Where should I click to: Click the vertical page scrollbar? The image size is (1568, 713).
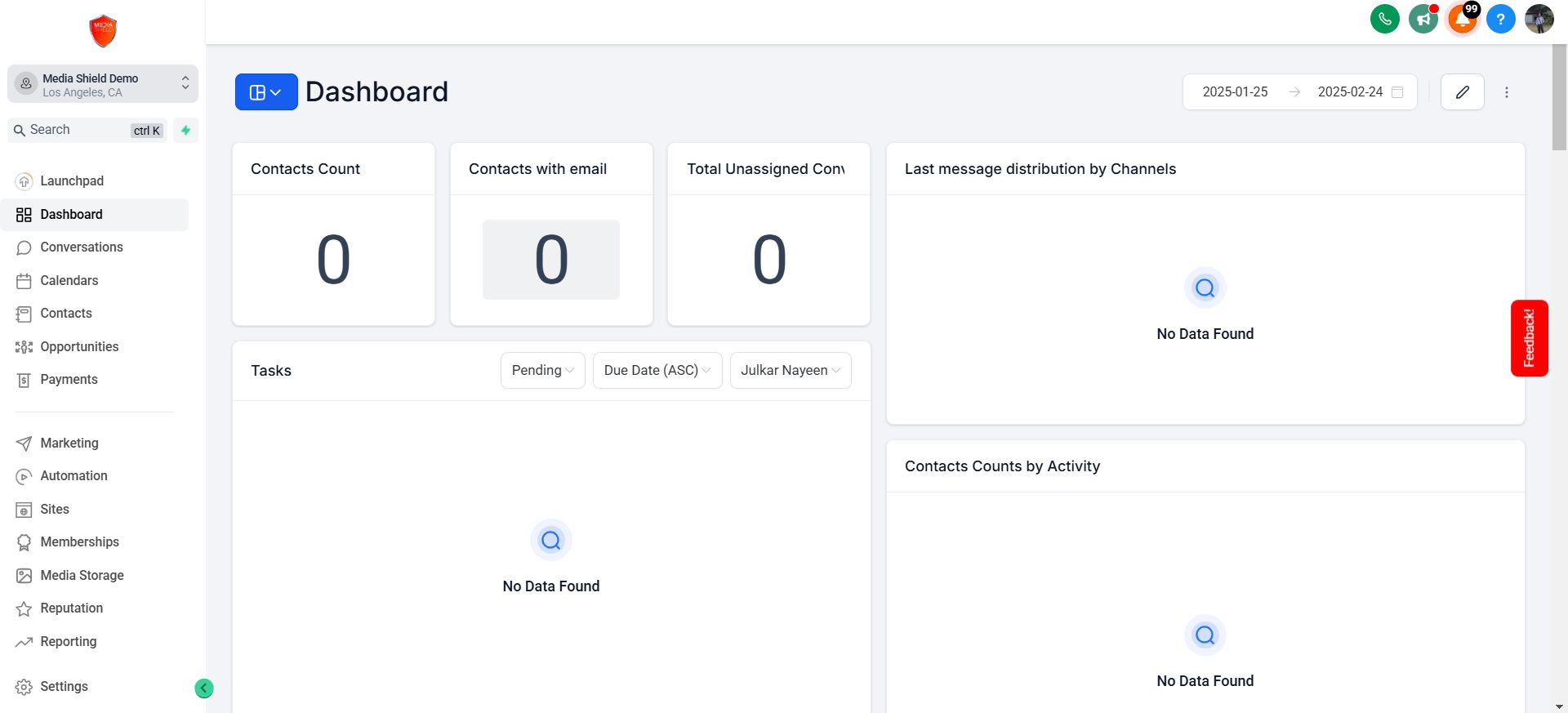click(x=1559, y=98)
